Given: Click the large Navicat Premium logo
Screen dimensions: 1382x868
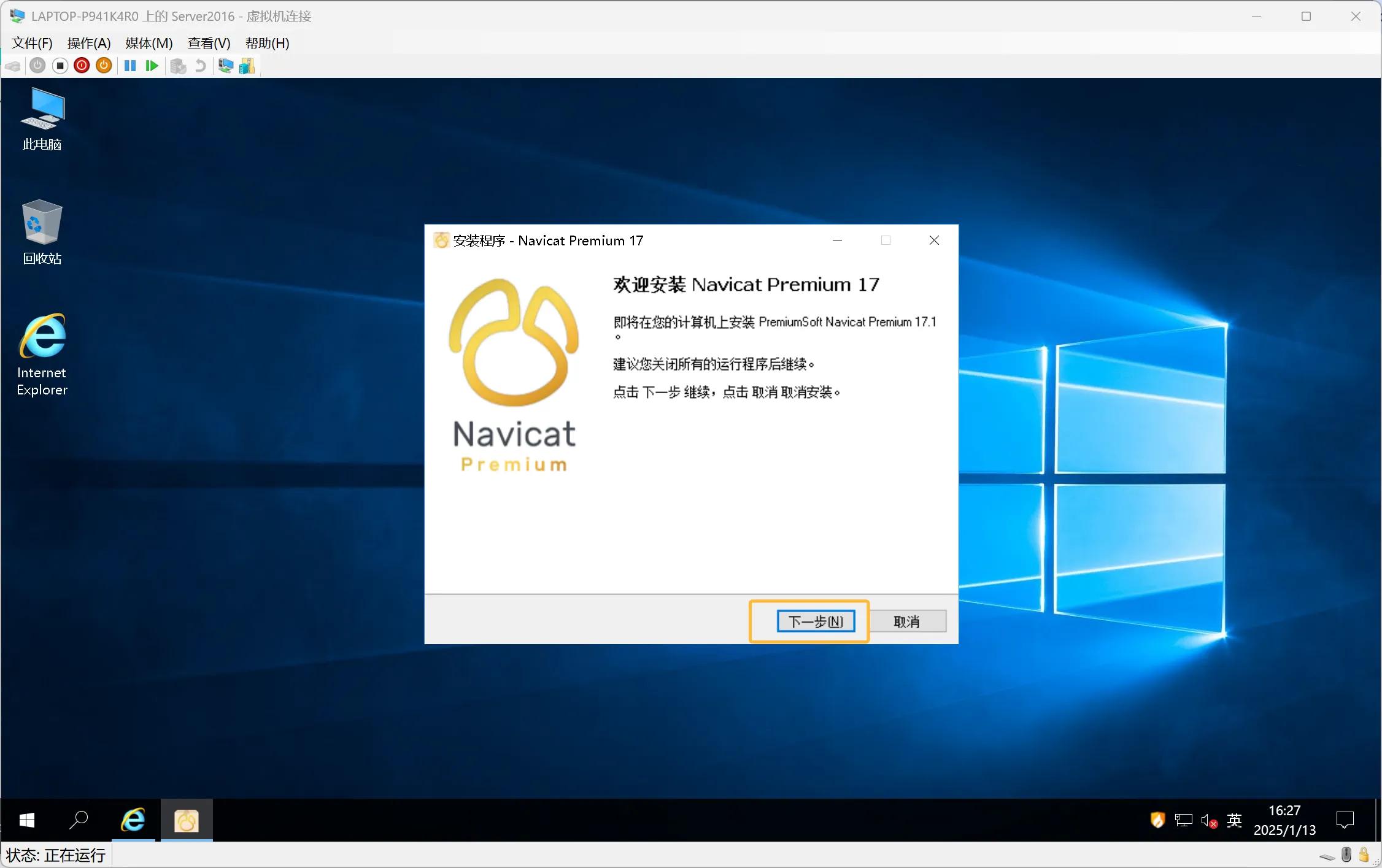Looking at the screenshot, I should pos(514,375).
